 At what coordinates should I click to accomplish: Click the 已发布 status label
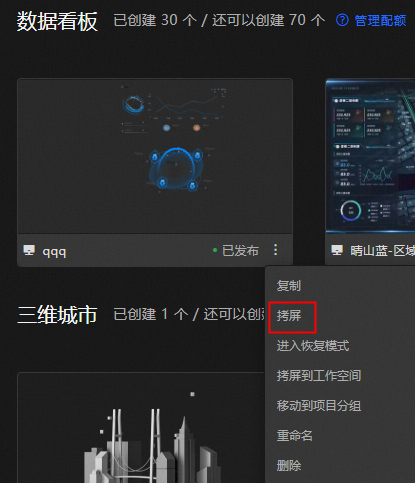click(x=240, y=250)
